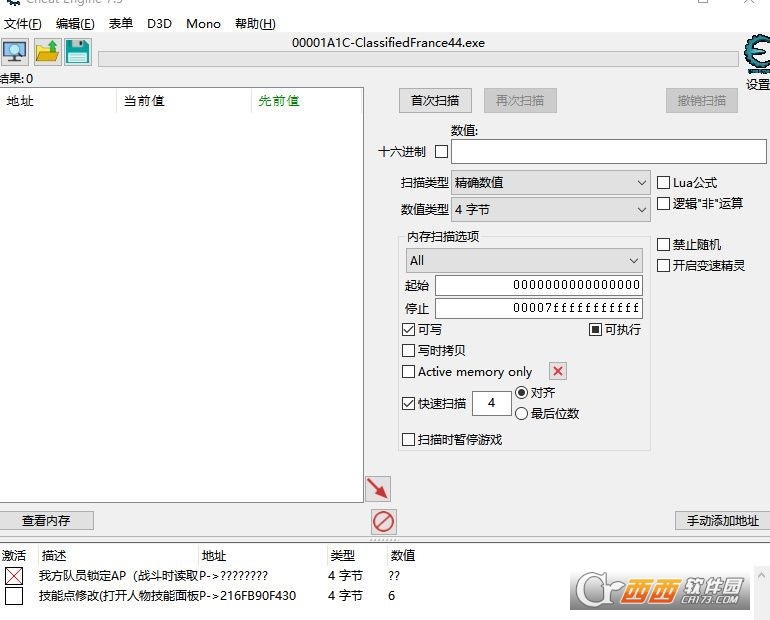
Task: Toggle activation box for 我方队员锁定AP entry
Action: coord(14,576)
